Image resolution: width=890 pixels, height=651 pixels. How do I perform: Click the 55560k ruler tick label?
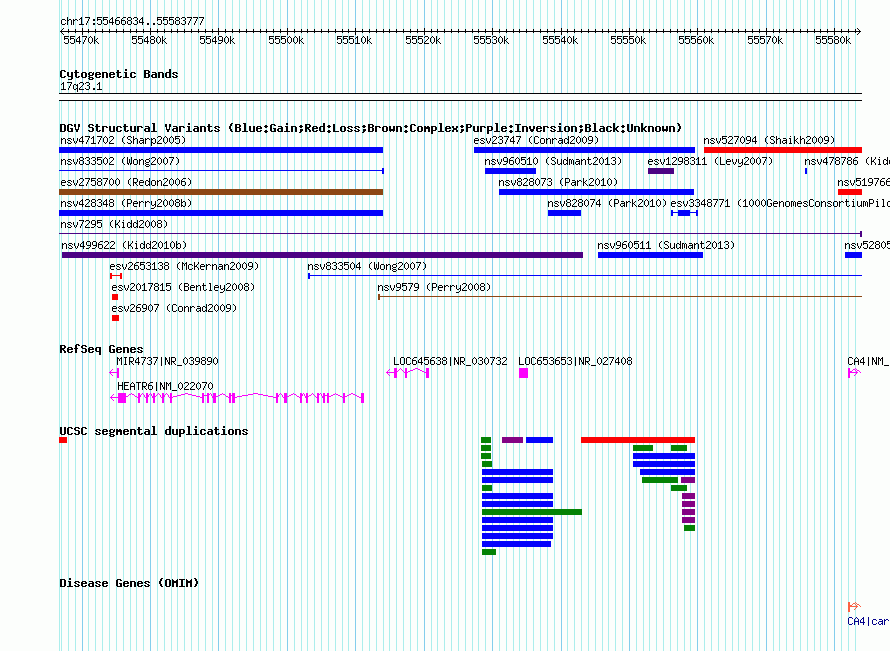pyautogui.click(x=696, y=40)
